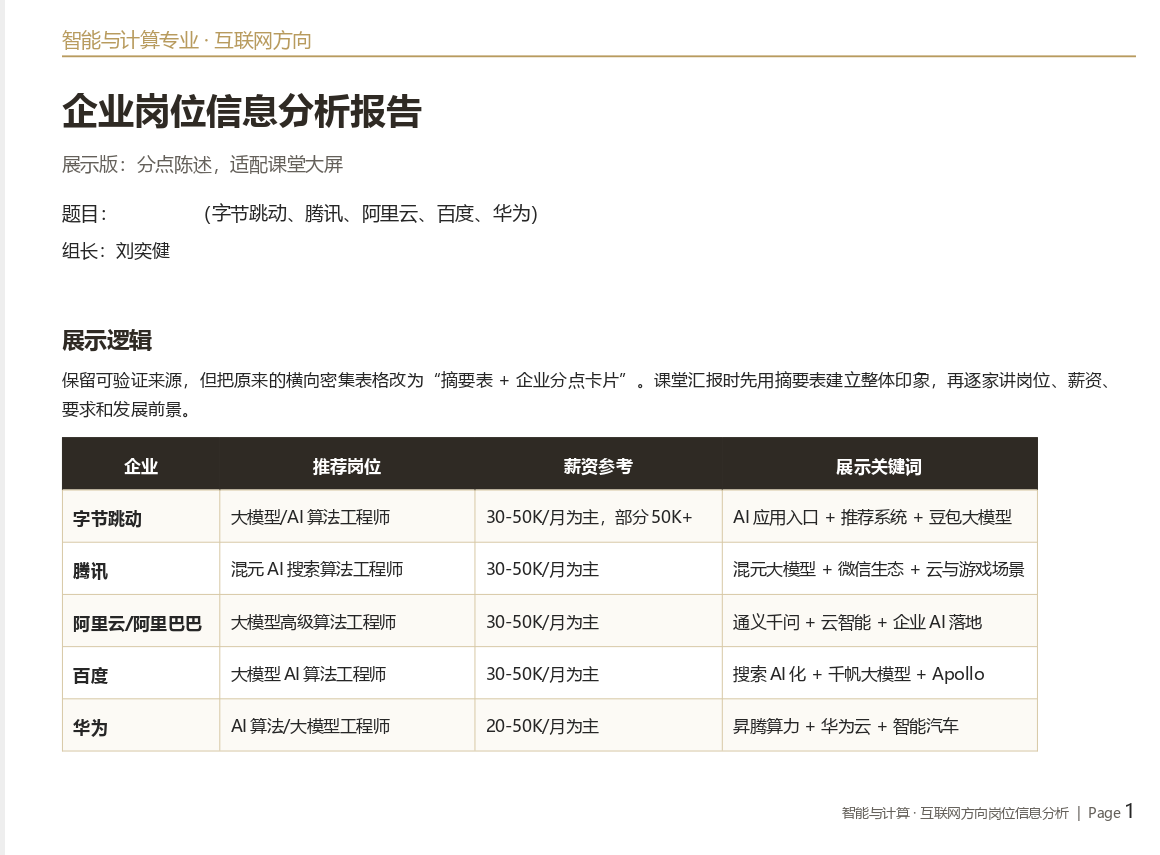Click the Page 1 footer number
Screen dimensions: 1160x855
pos(1111,811)
